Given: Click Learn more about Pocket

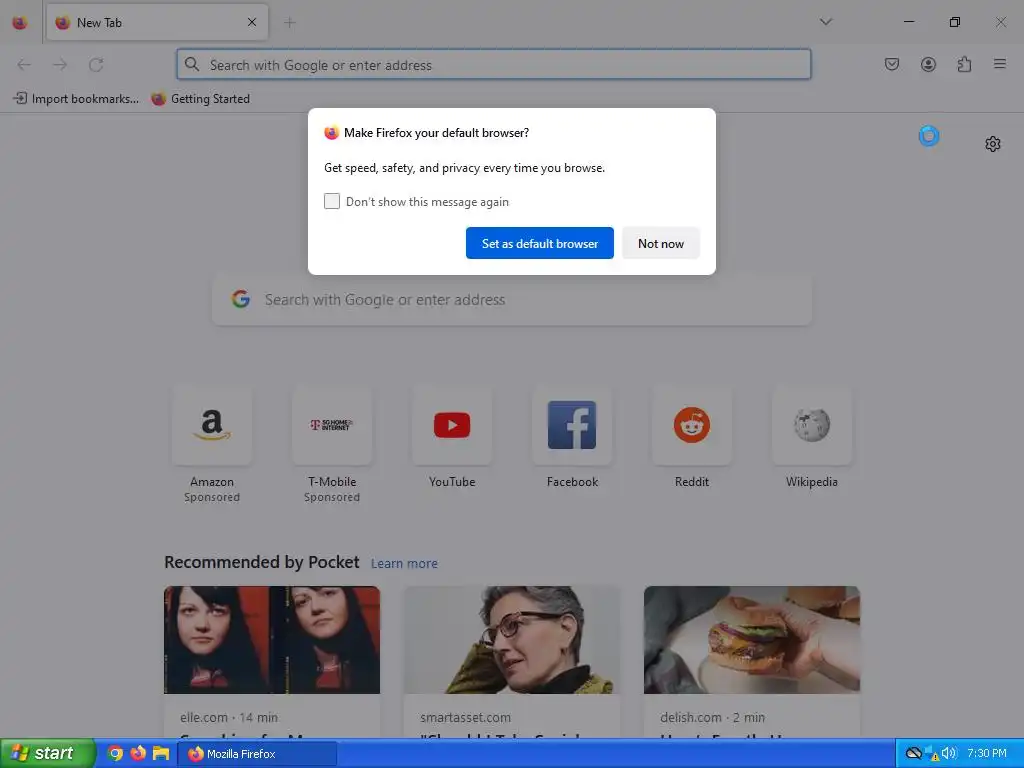Looking at the screenshot, I should point(404,563).
